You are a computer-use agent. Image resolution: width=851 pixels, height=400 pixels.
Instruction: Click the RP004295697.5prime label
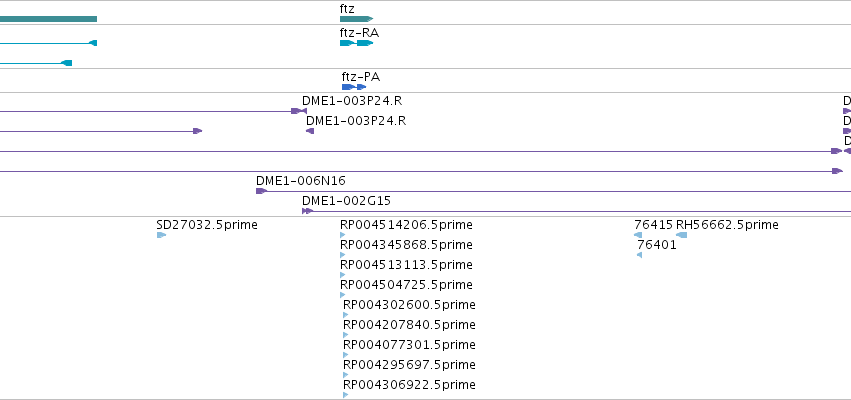point(409,364)
